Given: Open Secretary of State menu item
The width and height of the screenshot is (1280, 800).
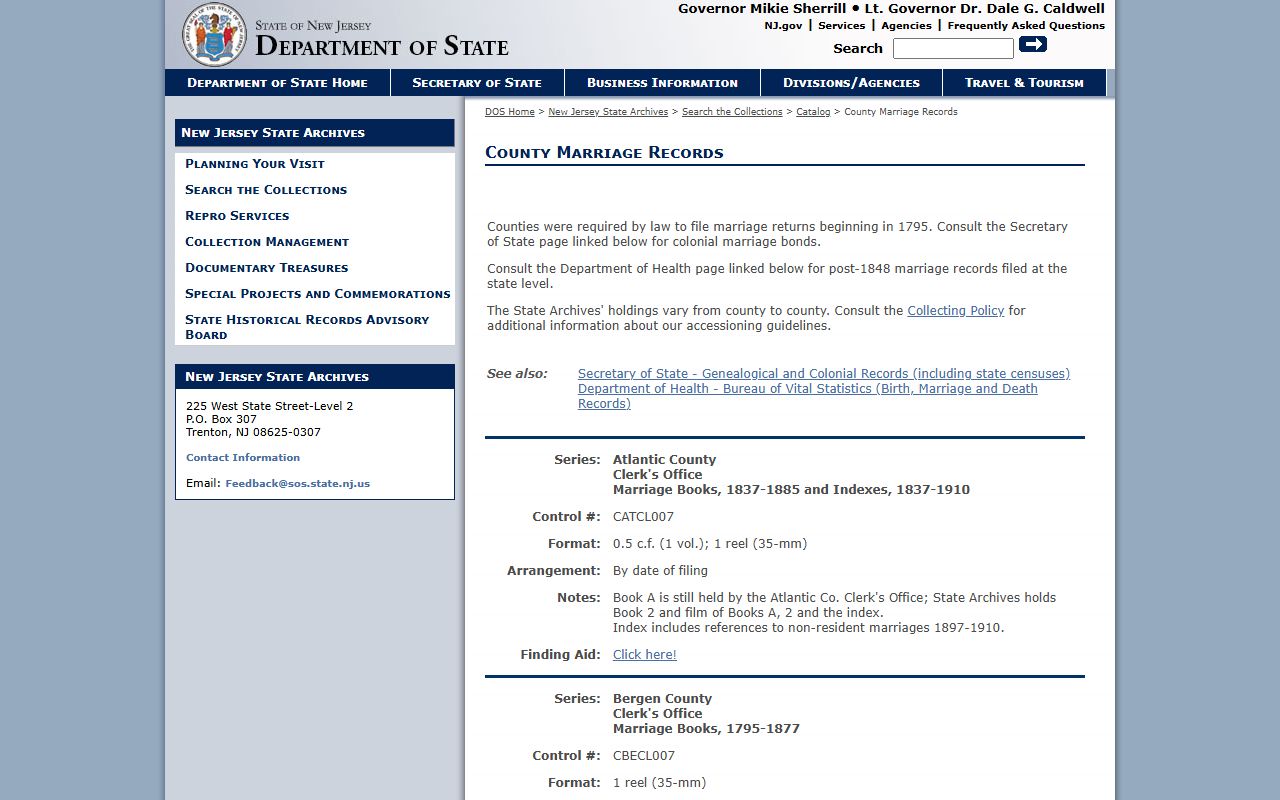Looking at the screenshot, I should pyautogui.click(x=477, y=82).
